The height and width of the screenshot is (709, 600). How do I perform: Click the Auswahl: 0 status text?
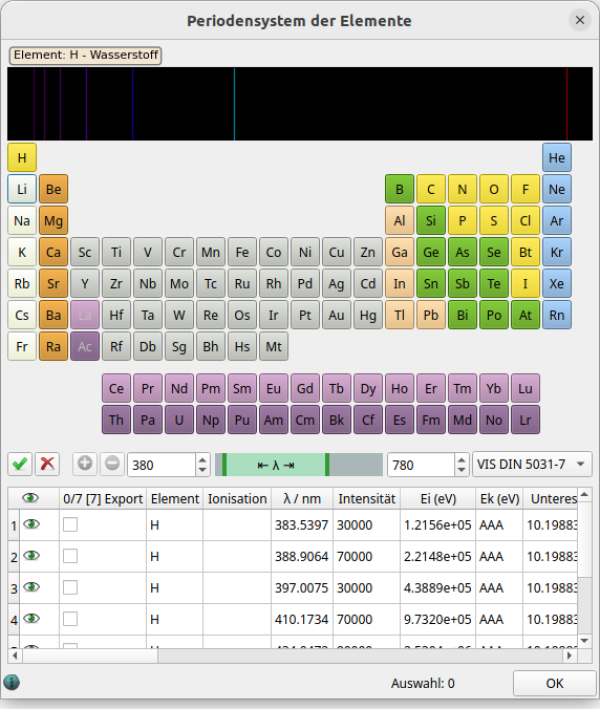423,683
